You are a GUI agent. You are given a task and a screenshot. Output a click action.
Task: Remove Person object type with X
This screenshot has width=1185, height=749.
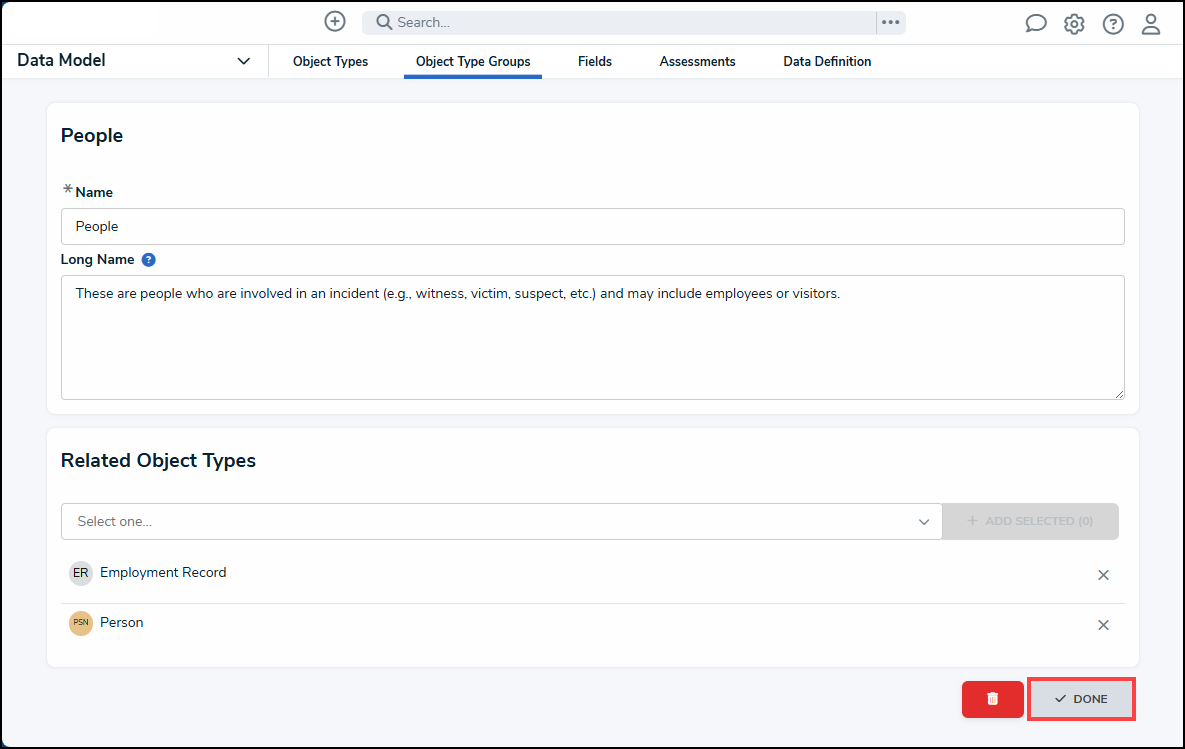pyautogui.click(x=1103, y=625)
